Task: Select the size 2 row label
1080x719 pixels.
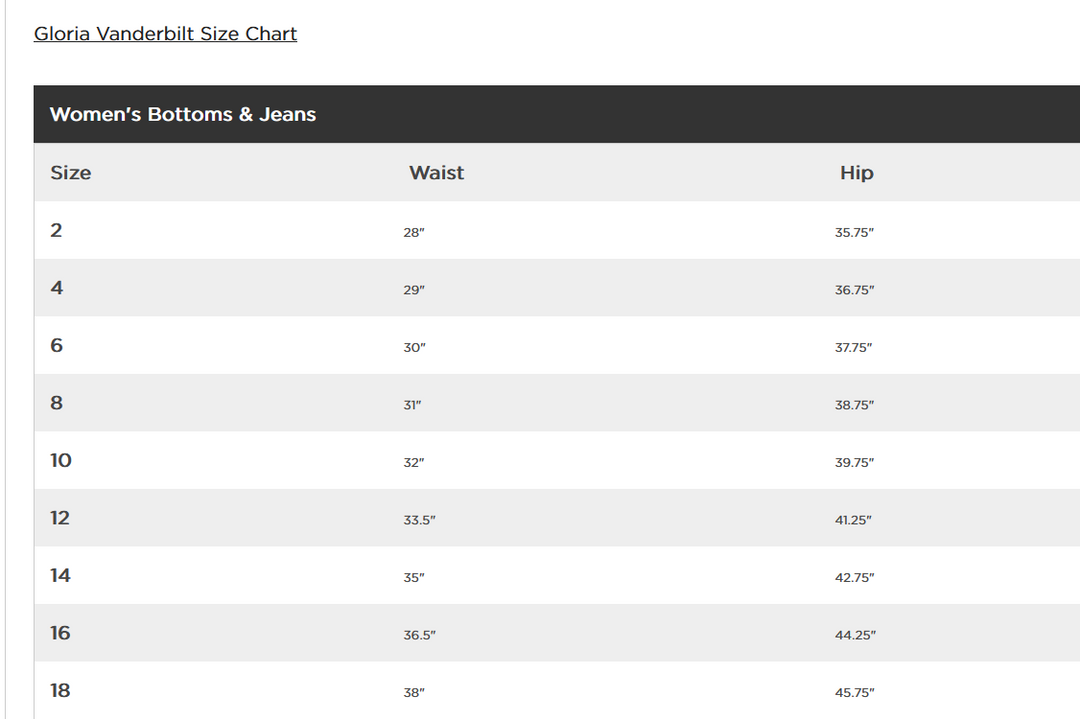Action: pos(57,231)
